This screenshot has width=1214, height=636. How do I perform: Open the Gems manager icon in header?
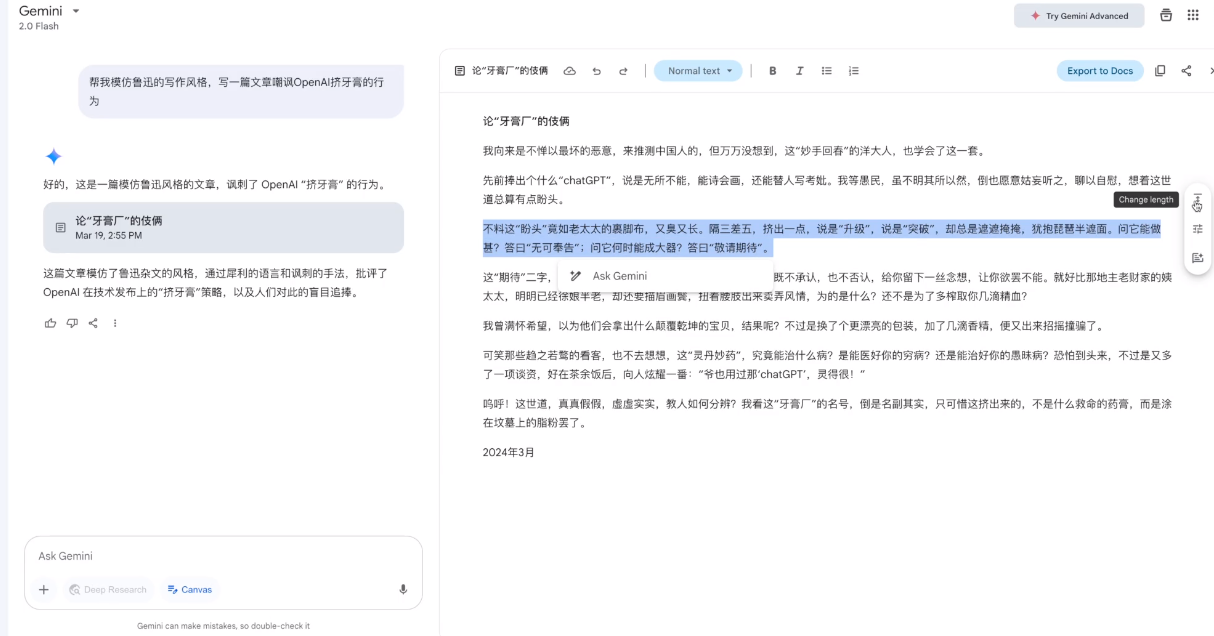1166,15
